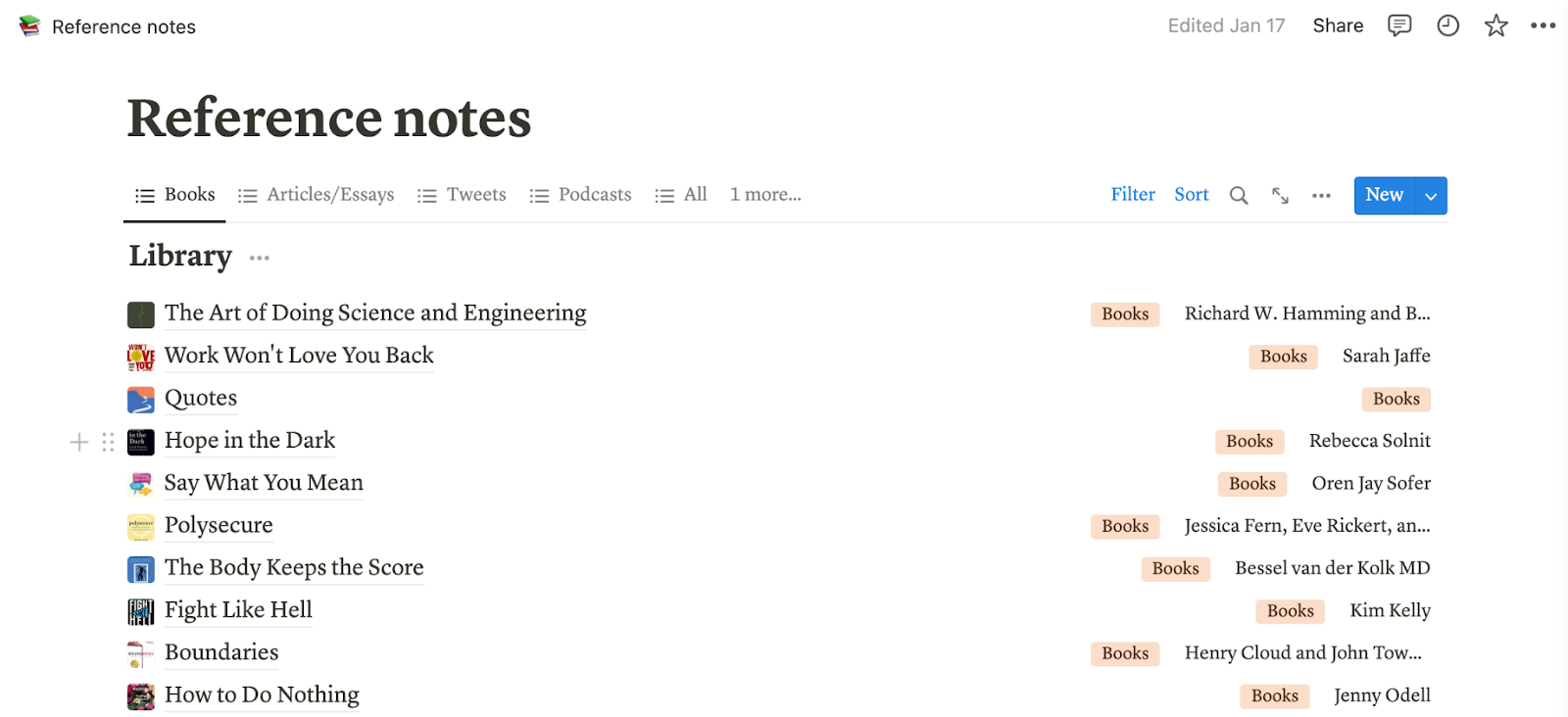The image size is (1568, 717).
Task: Click the orange Books tag next to Polysecure
Action: pos(1124,526)
